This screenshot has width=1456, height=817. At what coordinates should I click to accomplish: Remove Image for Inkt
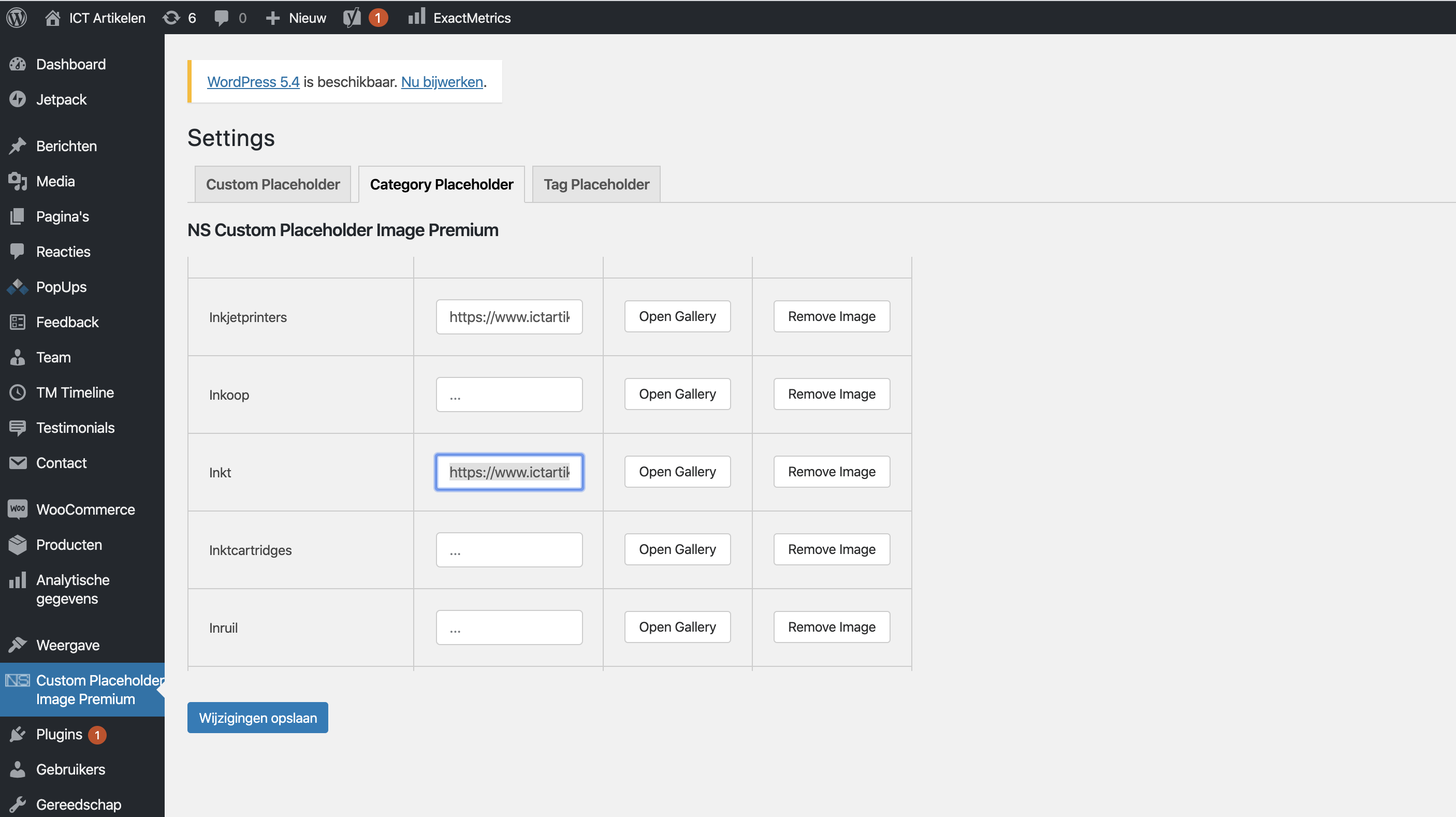pyautogui.click(x=832, y=471)
